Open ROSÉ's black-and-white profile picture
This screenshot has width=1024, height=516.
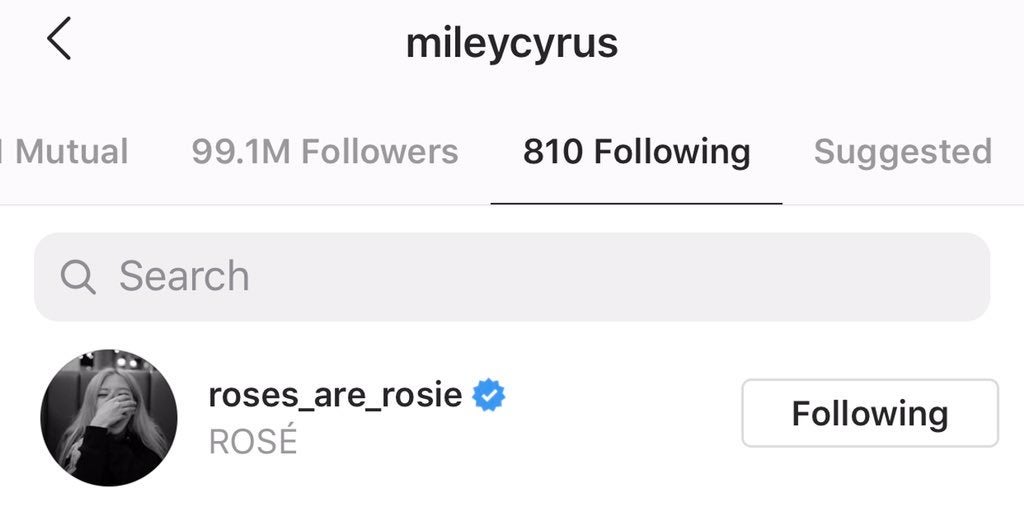tap(108, 417)
